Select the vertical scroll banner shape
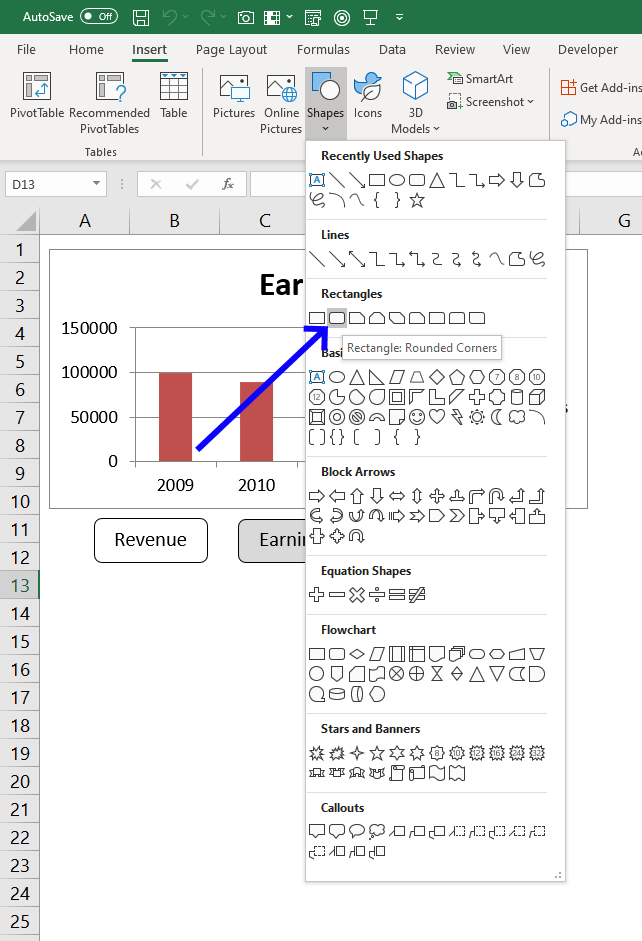 point(397,773)
